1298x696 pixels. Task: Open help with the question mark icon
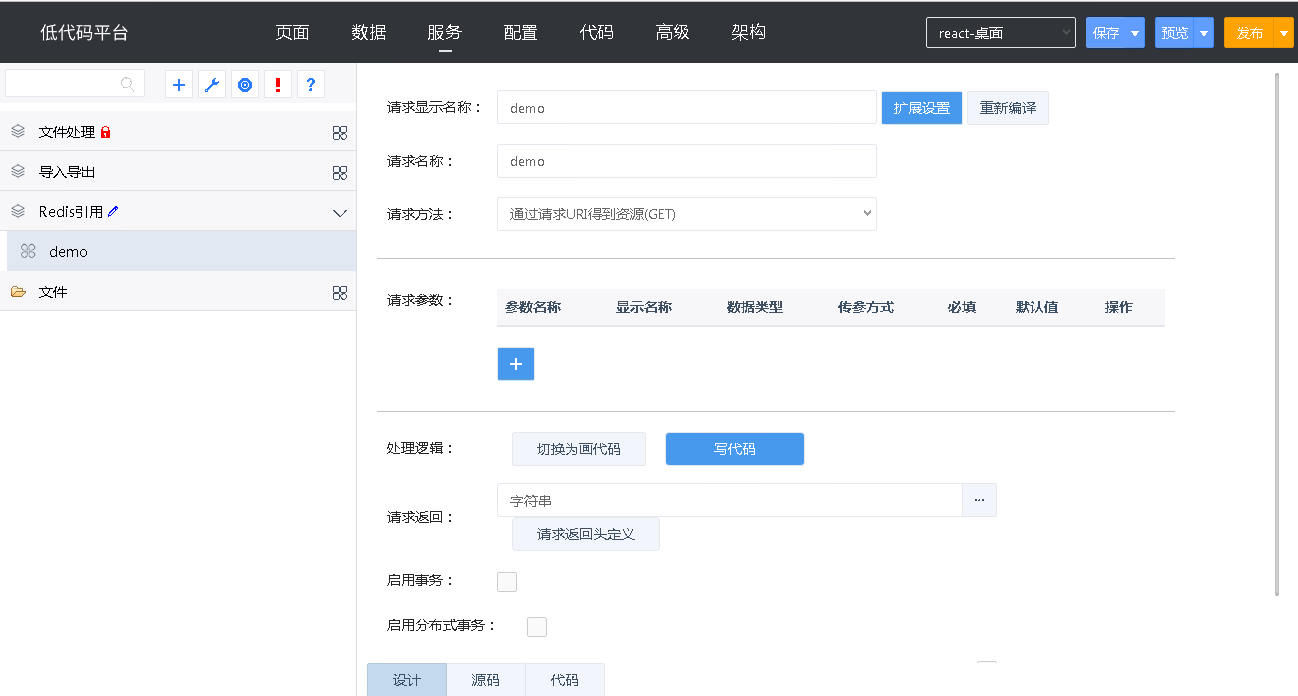311,85
